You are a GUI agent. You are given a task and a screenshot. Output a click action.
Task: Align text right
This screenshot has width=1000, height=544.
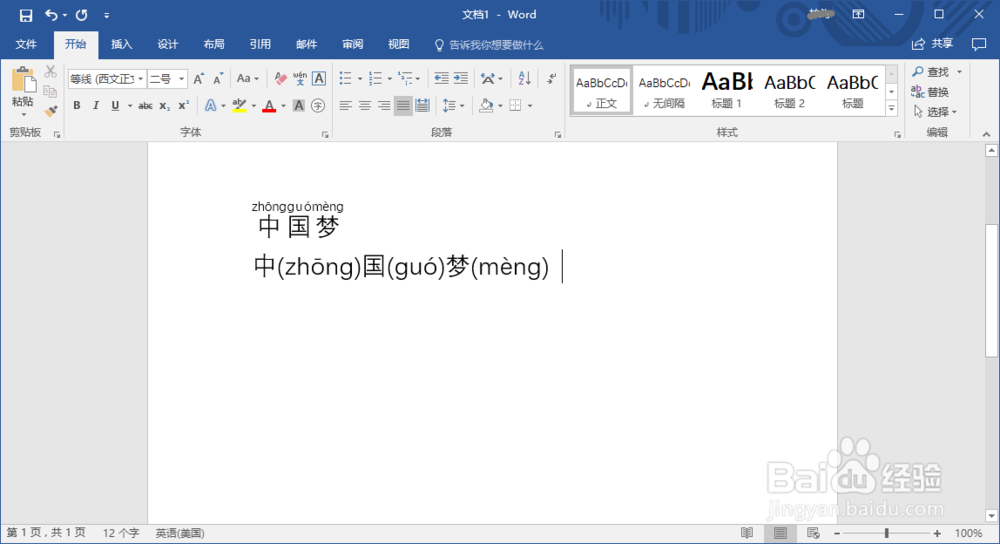point(384,105)
